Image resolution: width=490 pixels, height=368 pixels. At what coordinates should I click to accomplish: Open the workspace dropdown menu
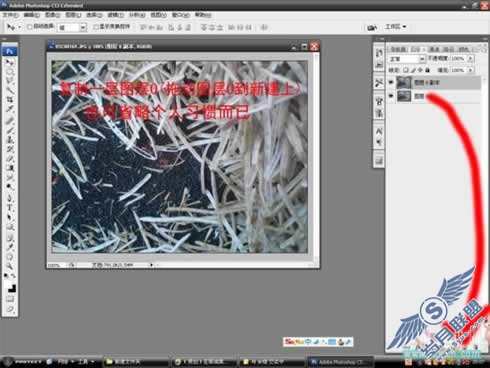396,26
